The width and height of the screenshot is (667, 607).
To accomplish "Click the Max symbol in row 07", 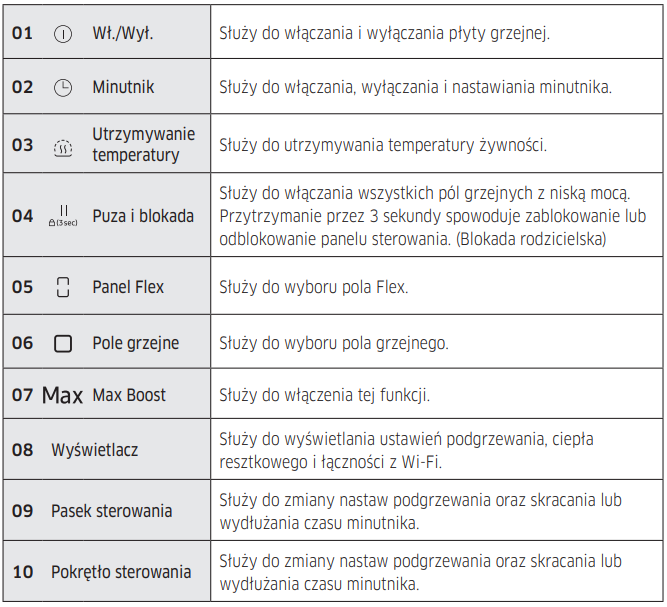I will coord(62,396).
